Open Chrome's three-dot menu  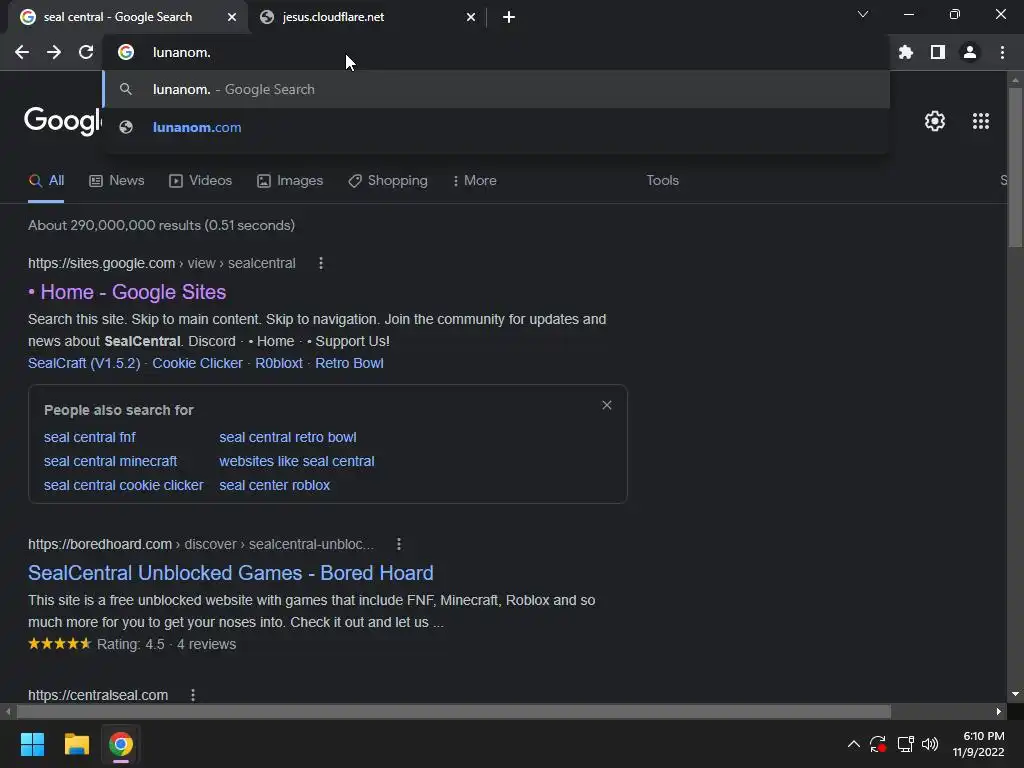[1002, 52]
